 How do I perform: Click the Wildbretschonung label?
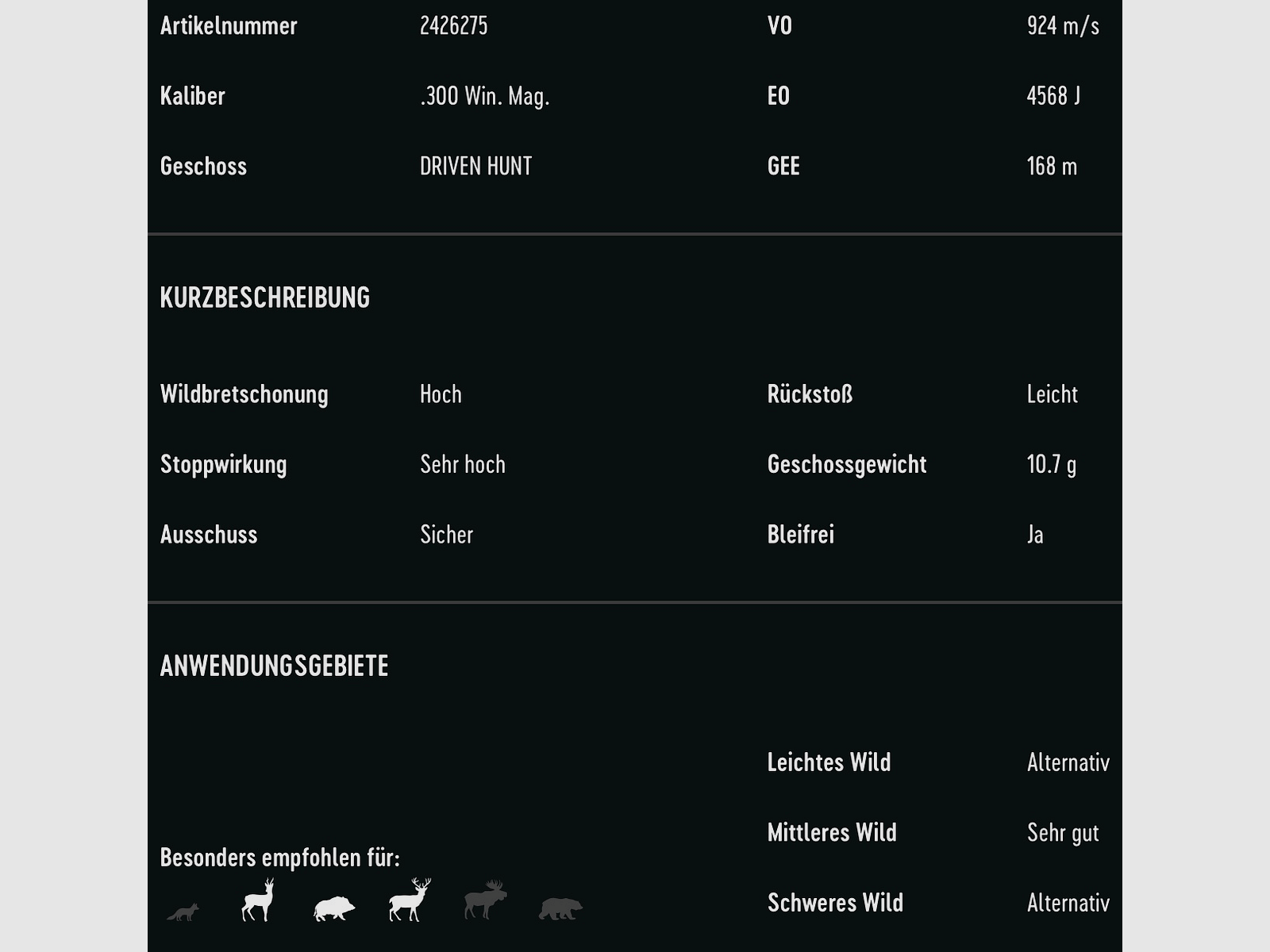point(244,394)
